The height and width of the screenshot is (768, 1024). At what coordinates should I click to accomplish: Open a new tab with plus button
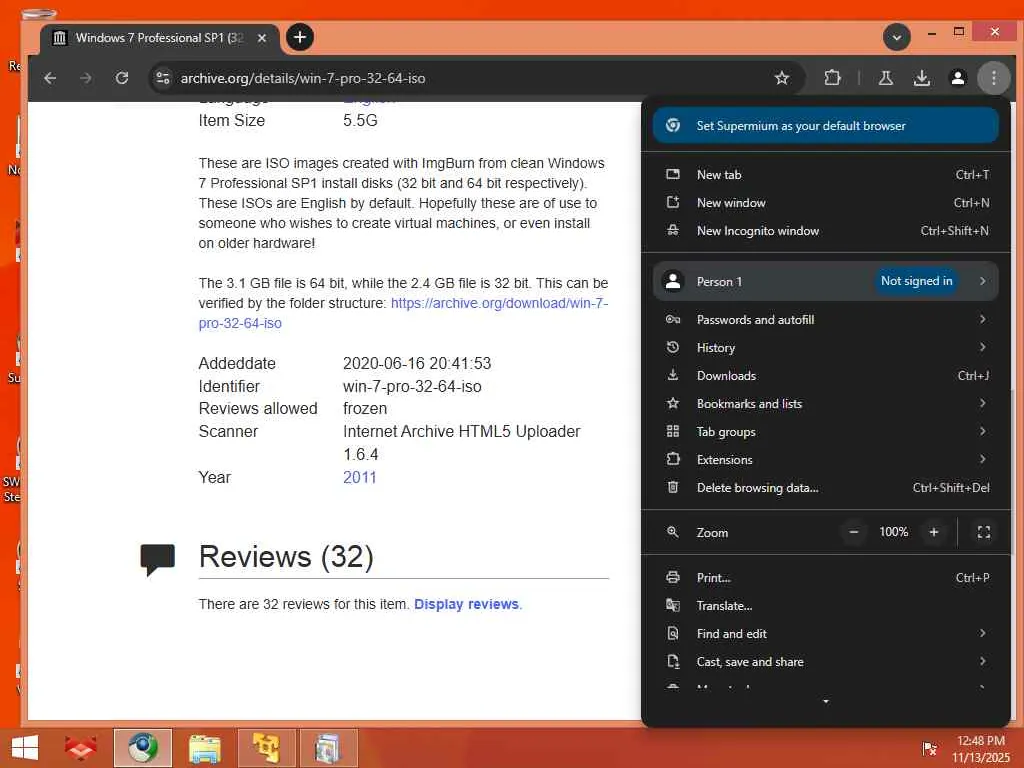pos(300,37)
